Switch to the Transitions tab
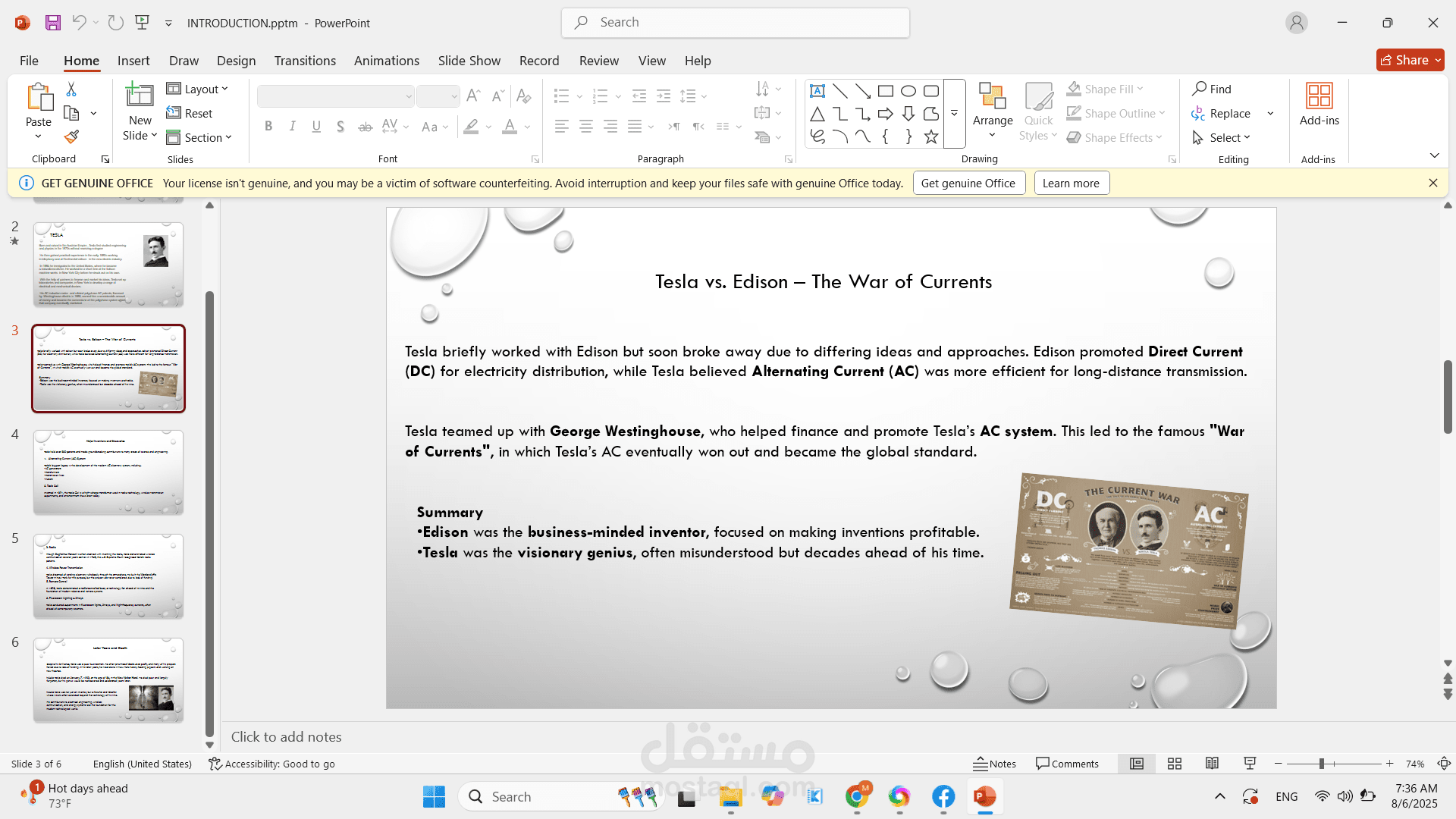Image resolution: width=1456 pixels, height=819 pixels. [305, 61]
